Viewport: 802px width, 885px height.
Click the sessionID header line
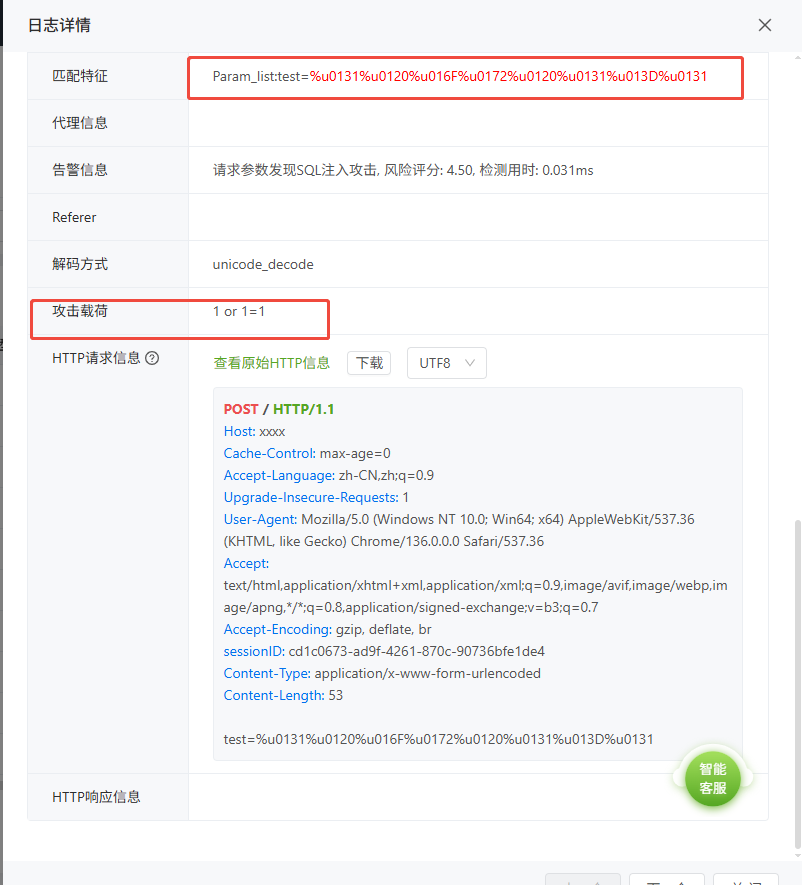click(x=384, y=651)
